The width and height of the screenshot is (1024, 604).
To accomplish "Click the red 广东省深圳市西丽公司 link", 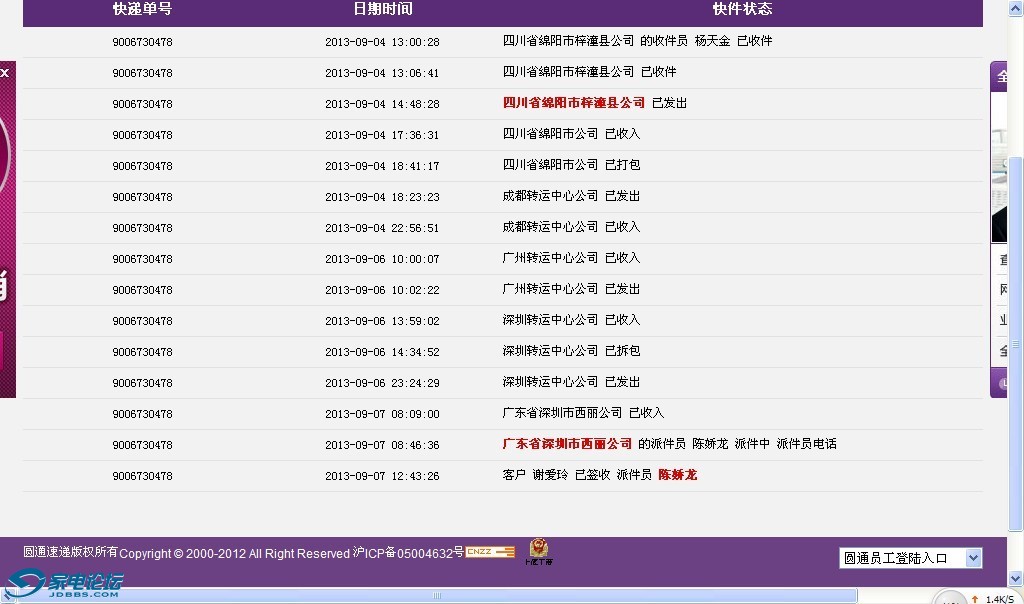I will (x=567, y=444).
